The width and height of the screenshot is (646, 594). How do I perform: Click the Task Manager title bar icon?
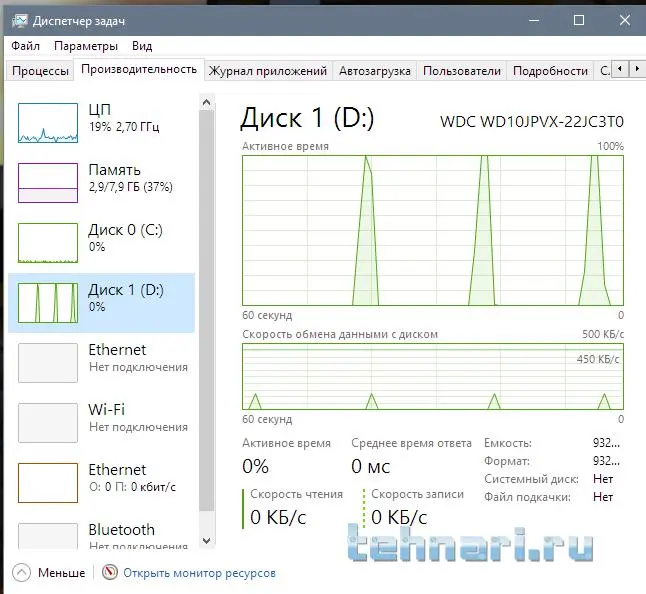(x=20, y=19)
